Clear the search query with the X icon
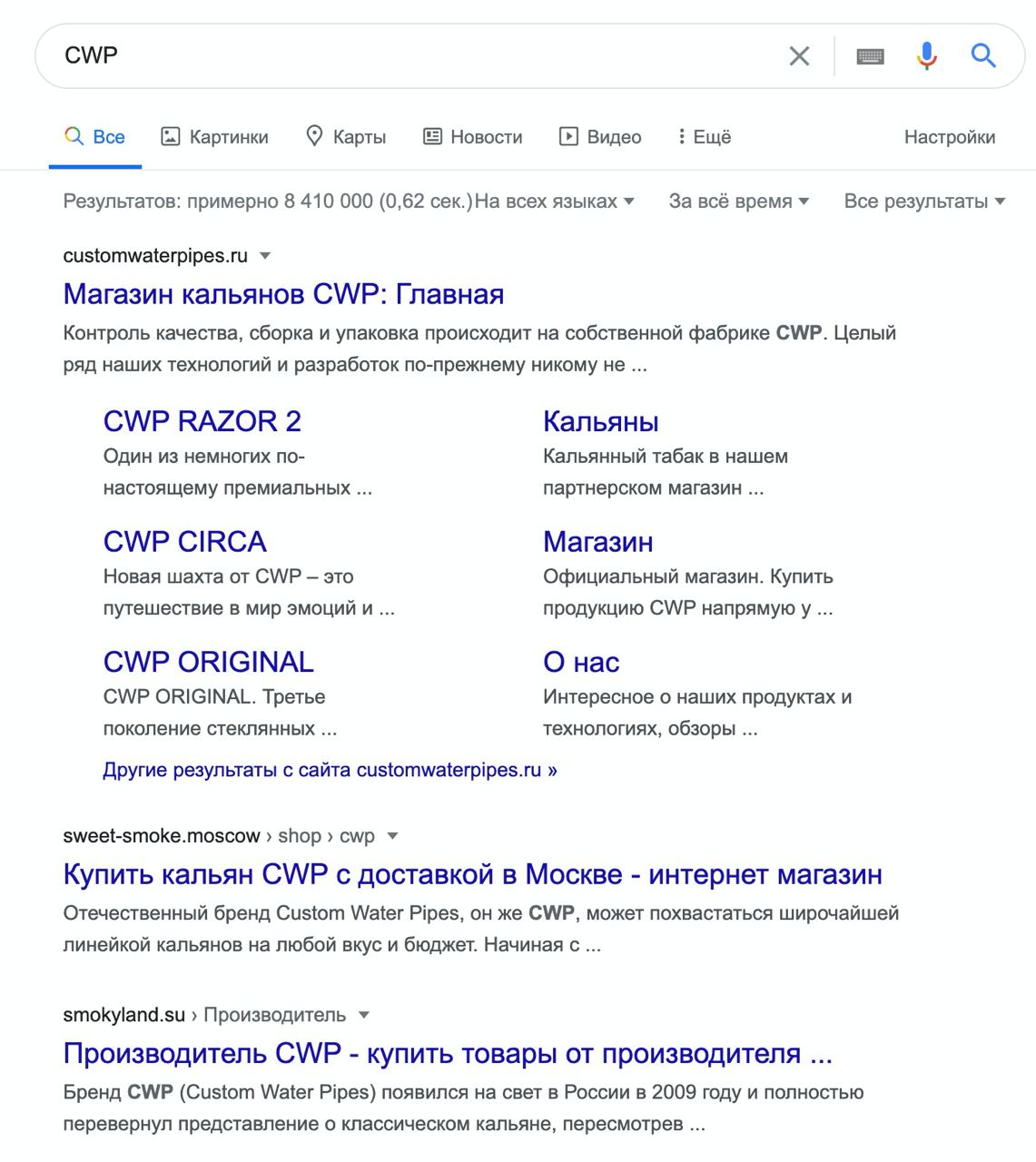Image resolution: width=1036 pixels, height=1162 pixels. pos(799,56)
